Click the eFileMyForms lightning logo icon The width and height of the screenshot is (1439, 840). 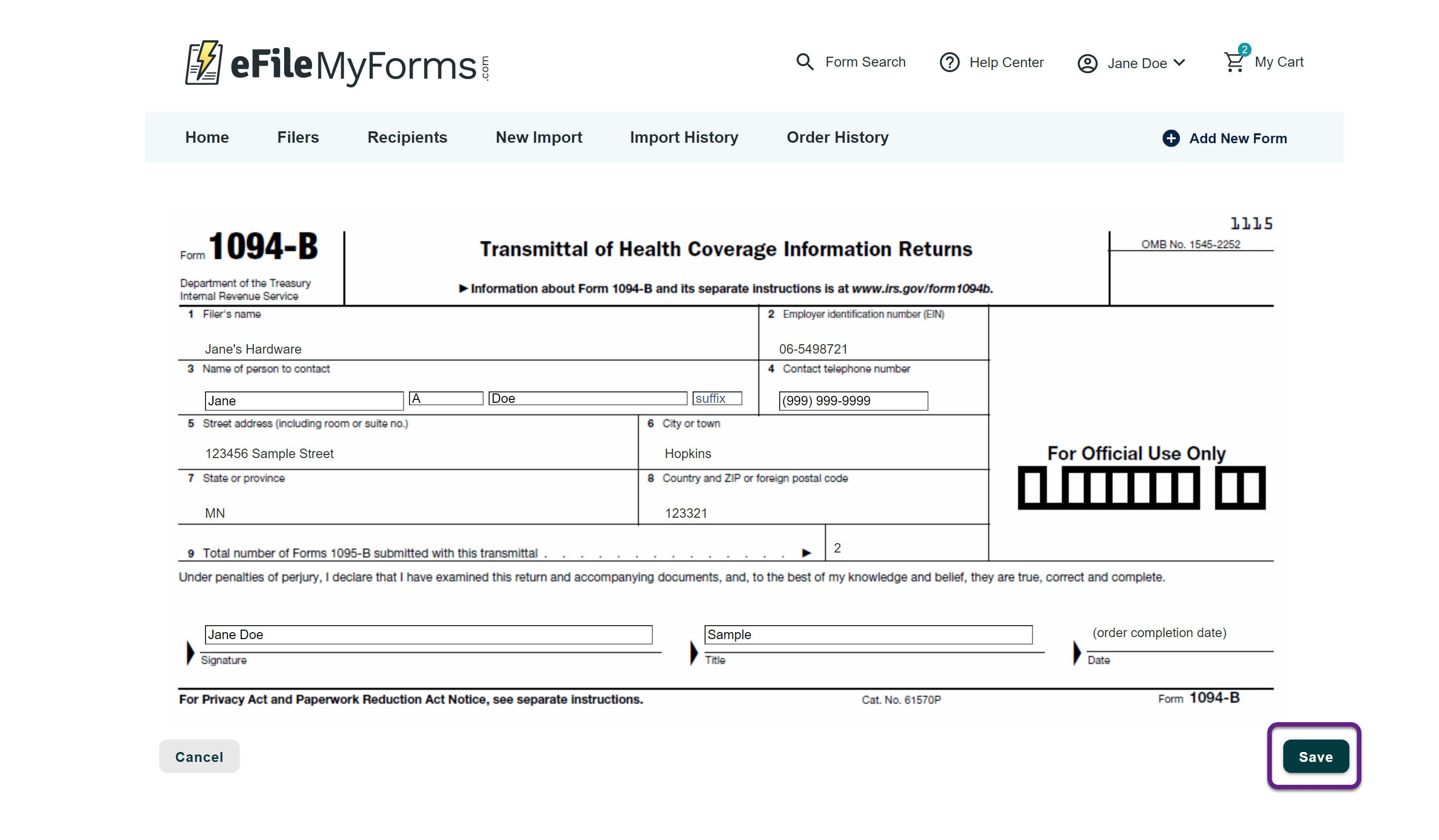[204, 63]
